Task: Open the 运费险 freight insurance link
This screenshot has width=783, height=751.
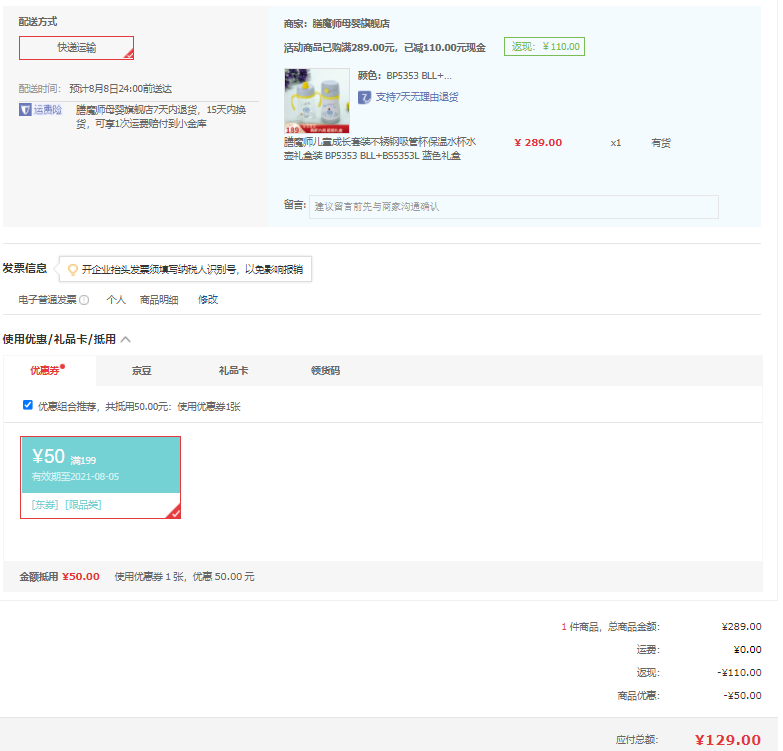Action: [48, 109]
